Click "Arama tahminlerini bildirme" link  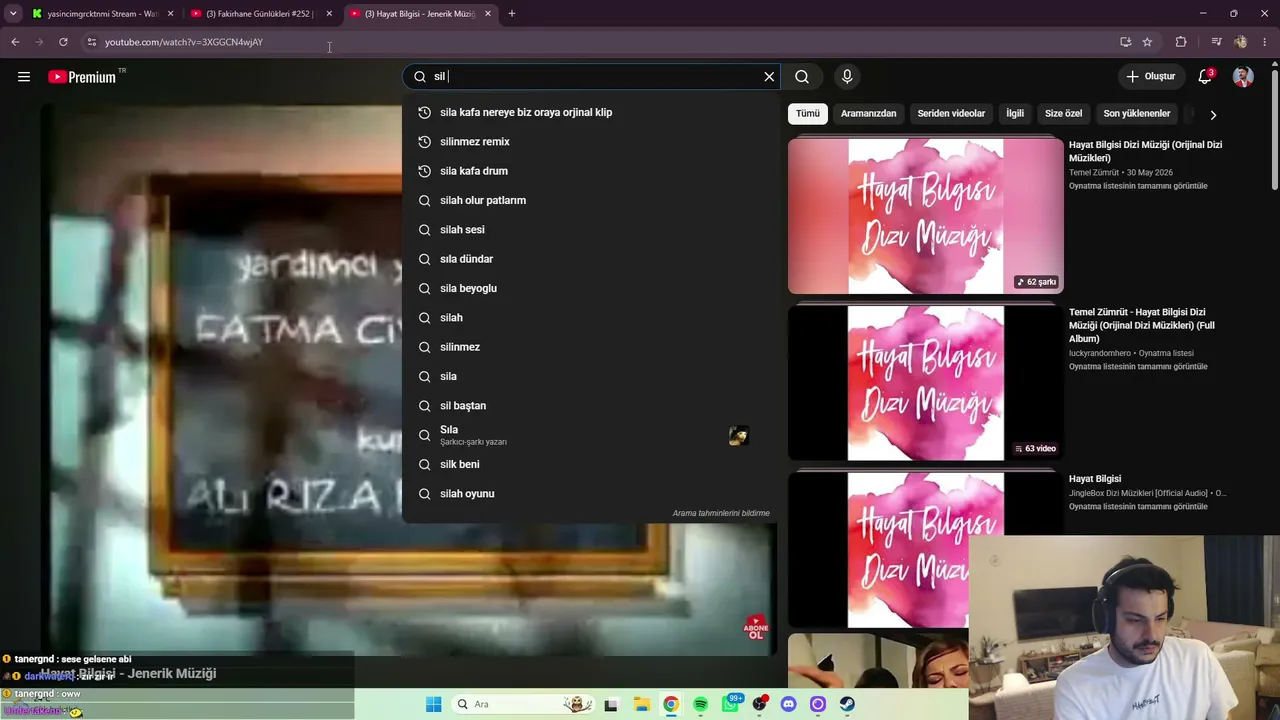(721, 513)
